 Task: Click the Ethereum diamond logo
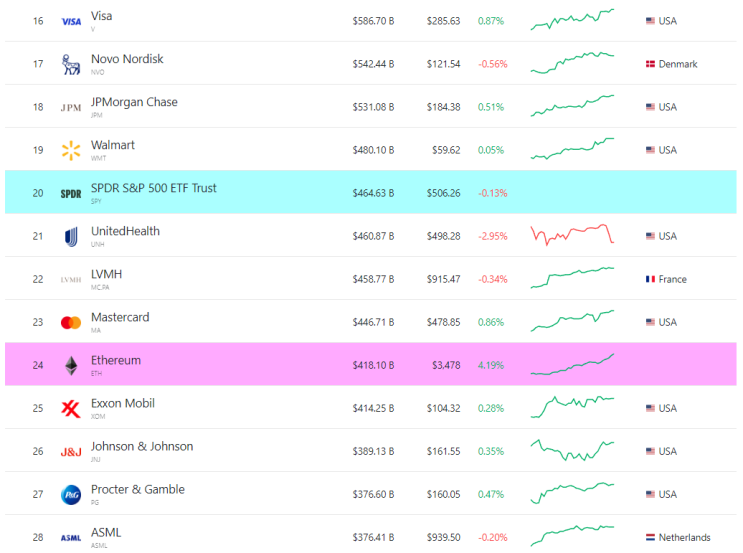coord(71,365)
